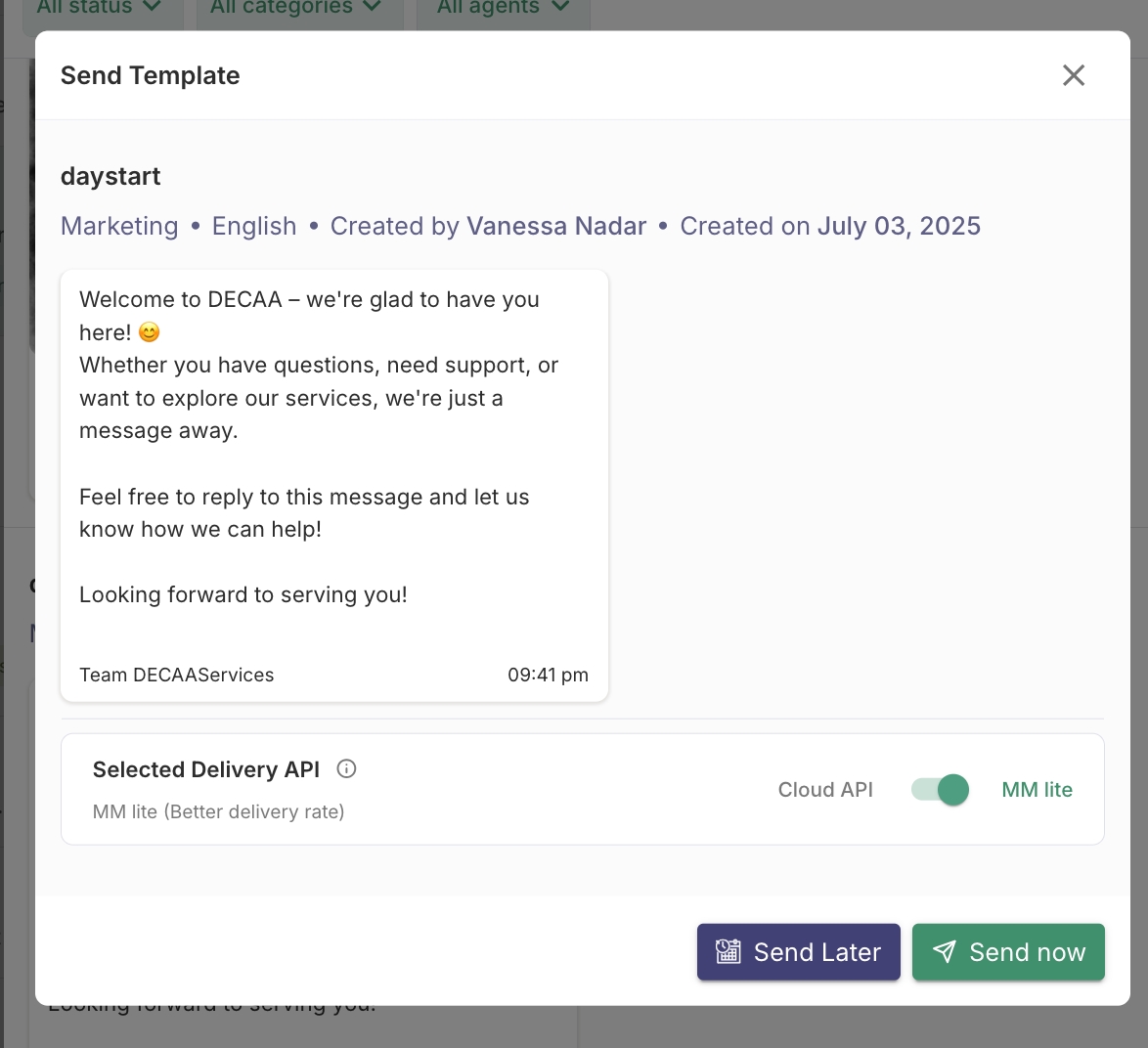
Task: Click the Marketing category label
Action: 119,226
